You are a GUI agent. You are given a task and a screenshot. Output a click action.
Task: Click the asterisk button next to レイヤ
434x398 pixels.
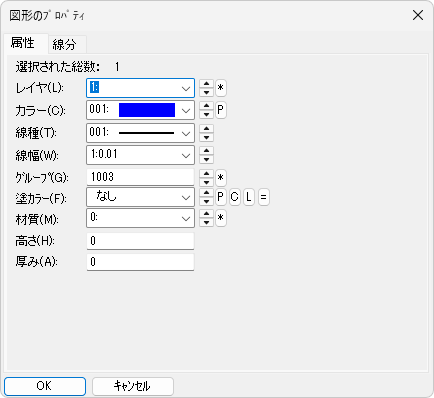point(220,88)
